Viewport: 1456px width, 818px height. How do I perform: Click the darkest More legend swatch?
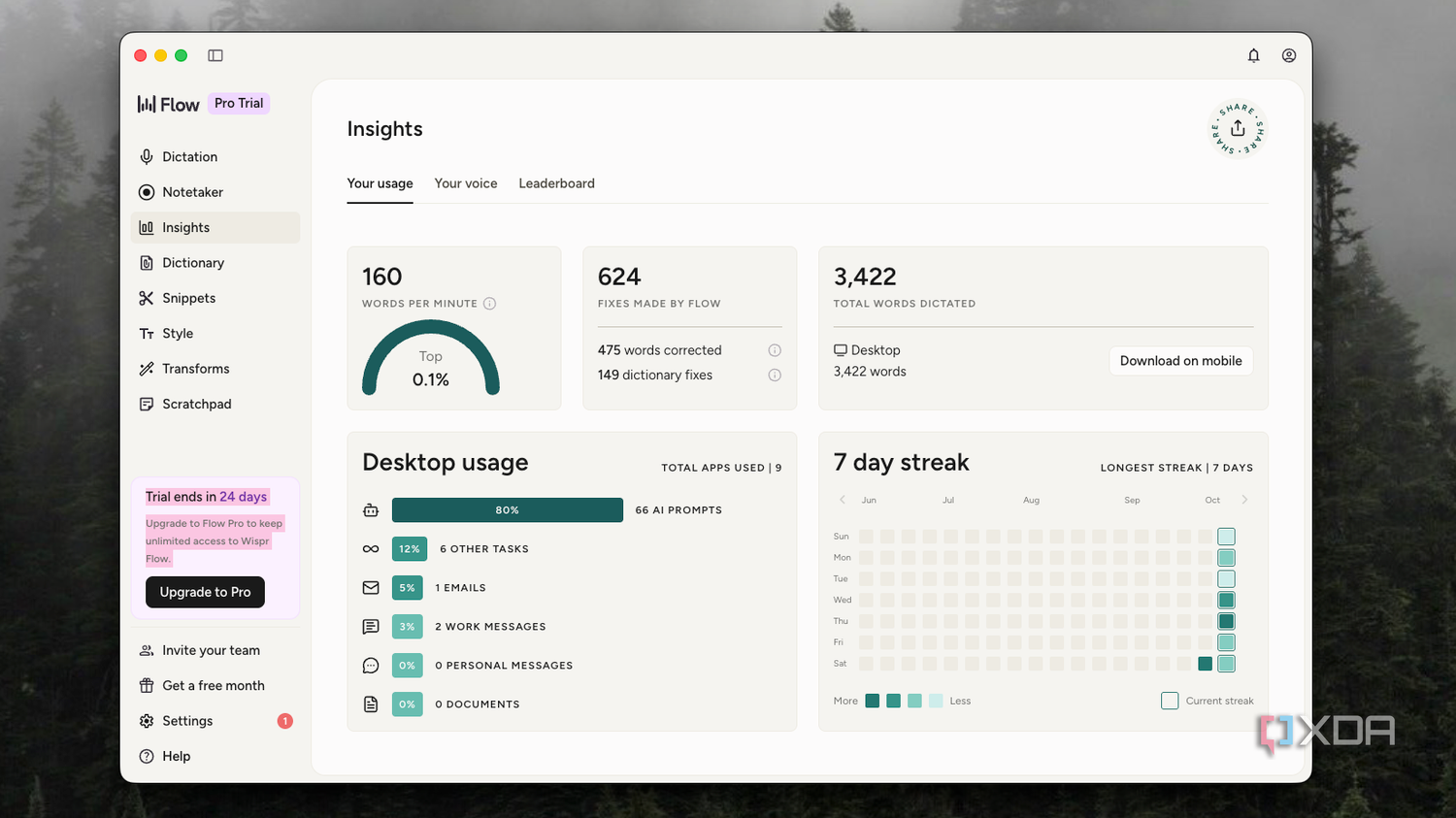pos(873,701)
